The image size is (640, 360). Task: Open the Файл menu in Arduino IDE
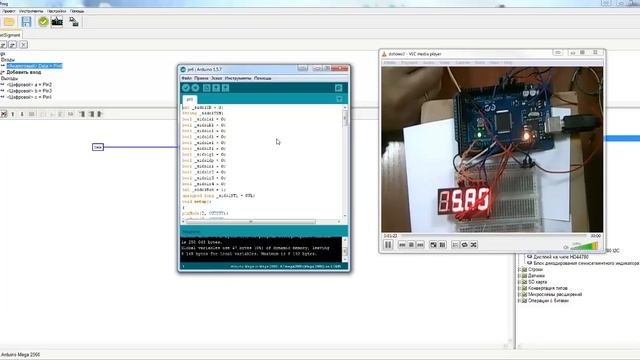point(187,78)
